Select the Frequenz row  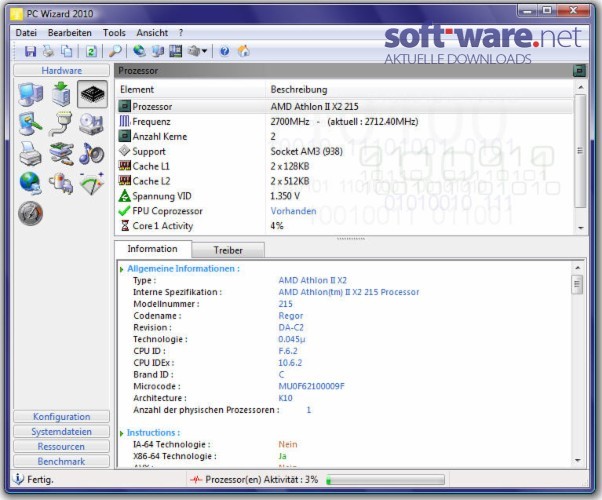[344, 122]
